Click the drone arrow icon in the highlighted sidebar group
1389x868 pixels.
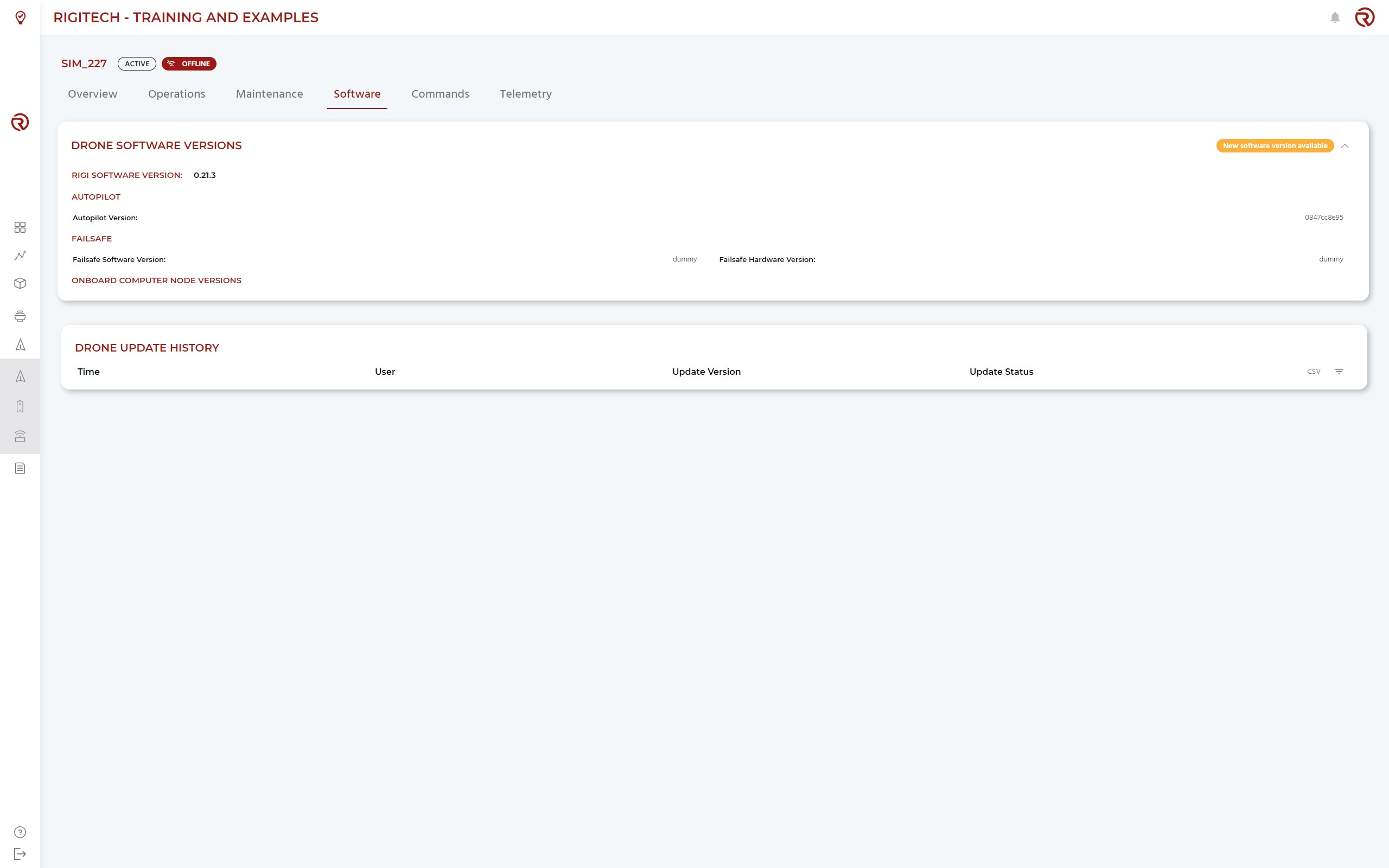20,376
